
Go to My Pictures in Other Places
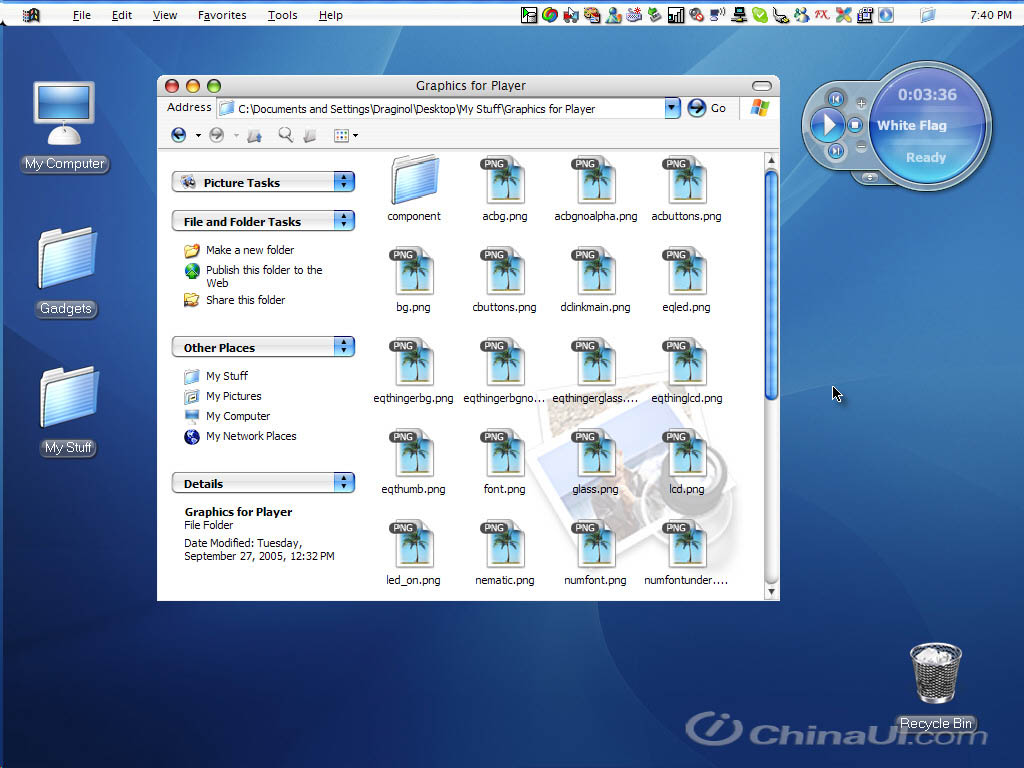233,396
